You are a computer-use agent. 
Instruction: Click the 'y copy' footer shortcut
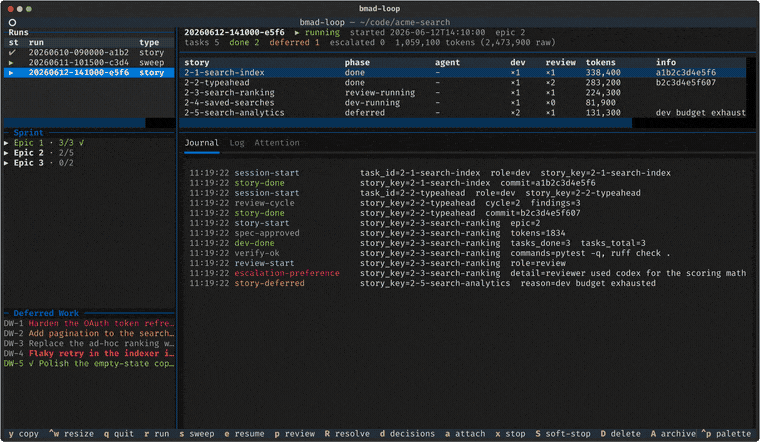tap(24, 434)
